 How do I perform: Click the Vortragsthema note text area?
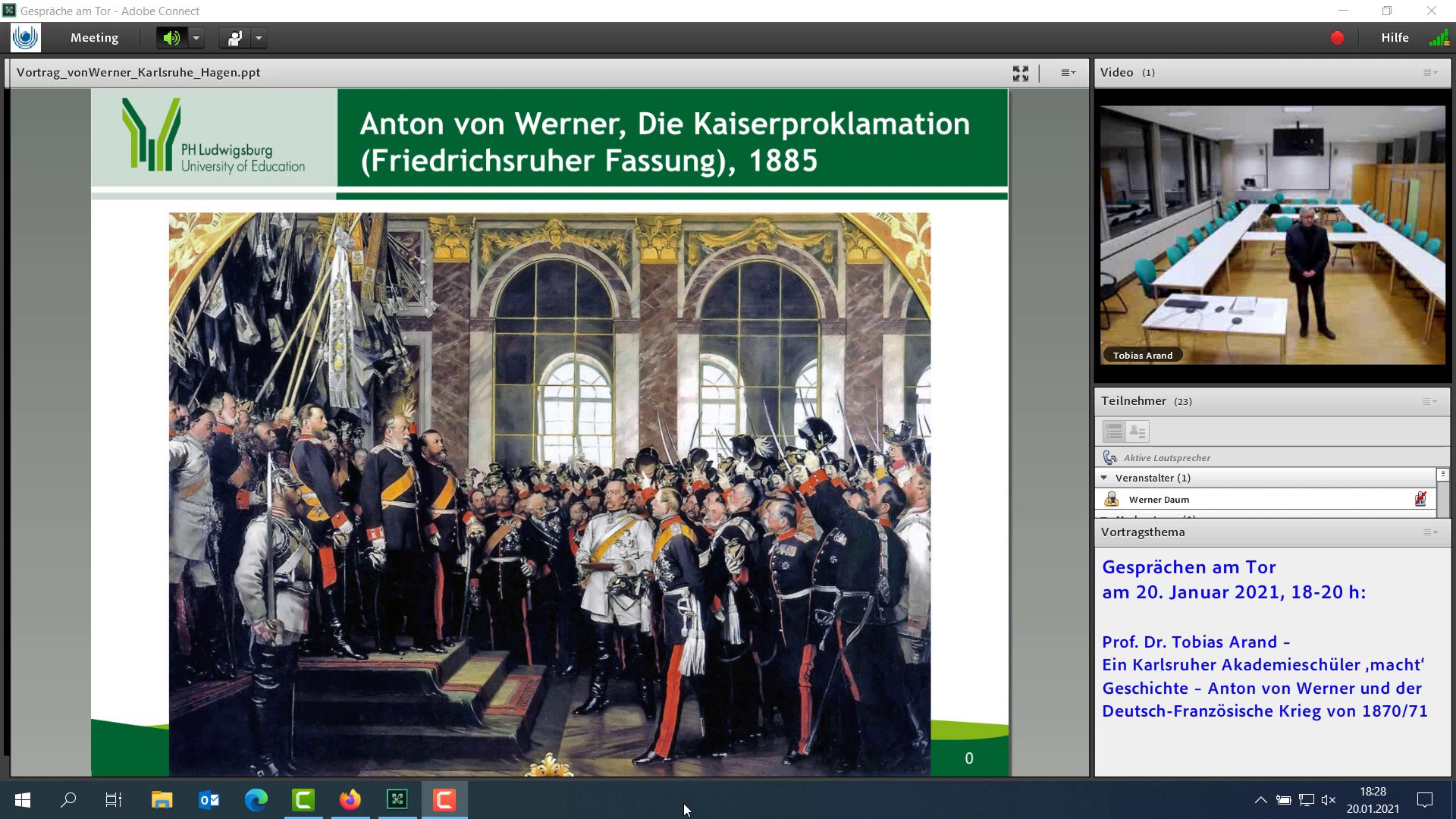click(1272, 661)
